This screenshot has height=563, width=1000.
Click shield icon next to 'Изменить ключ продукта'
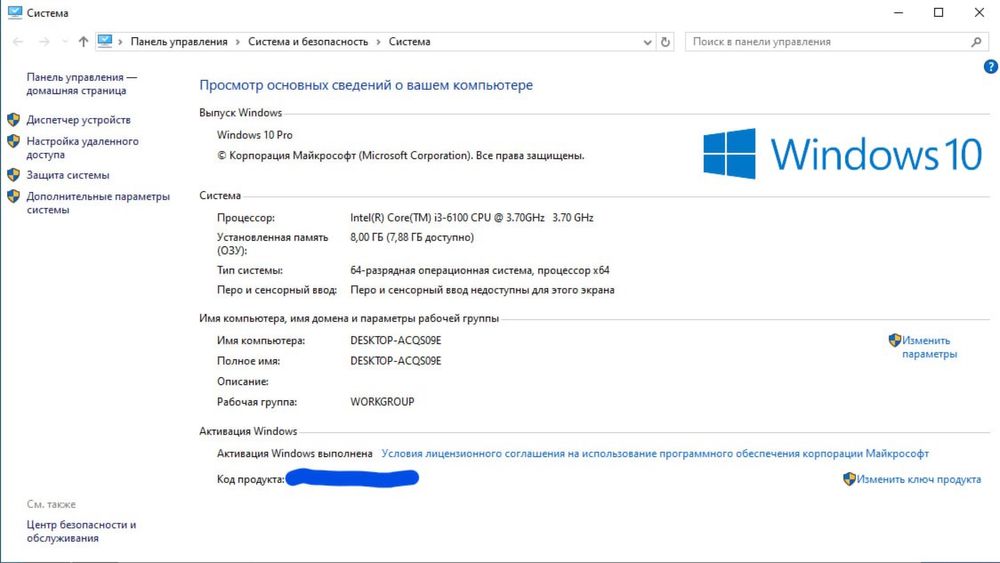[849, 479]
